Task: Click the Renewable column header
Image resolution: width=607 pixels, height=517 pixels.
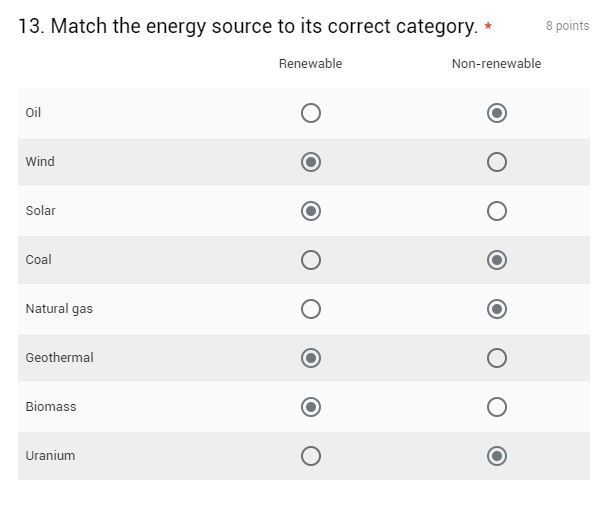Action: pos(310,64)
